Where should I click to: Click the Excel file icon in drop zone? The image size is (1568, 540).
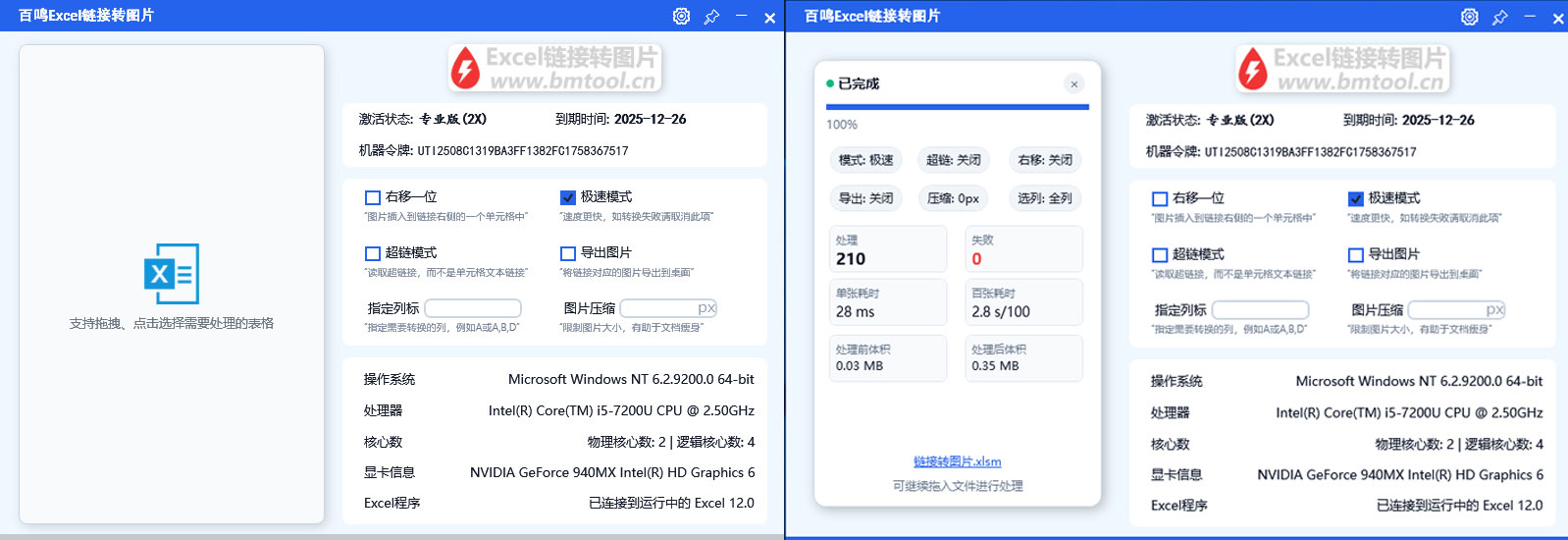[x=172, y=274]
